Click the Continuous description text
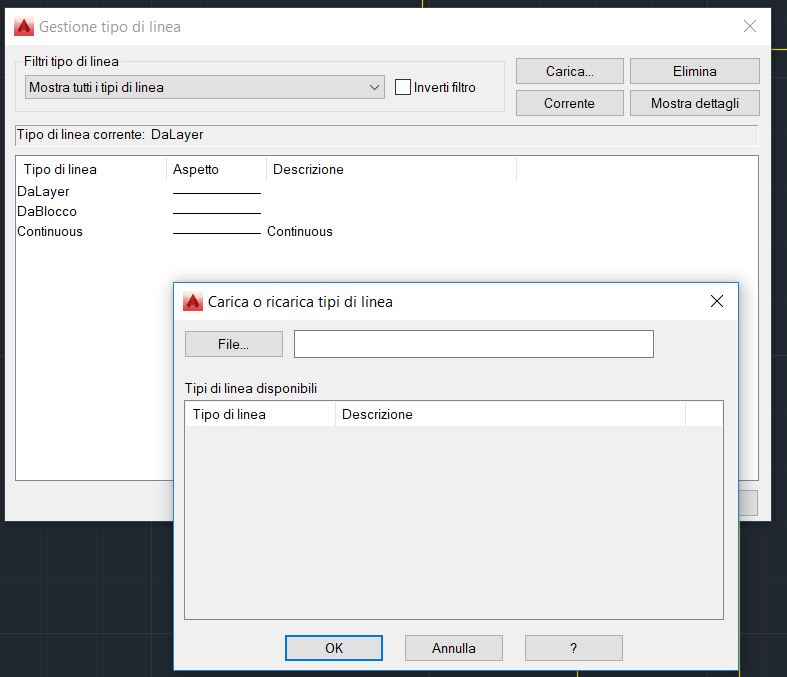The width and height of the screenshot is (787, 677). pyautogui.click(x=300, y=232)
